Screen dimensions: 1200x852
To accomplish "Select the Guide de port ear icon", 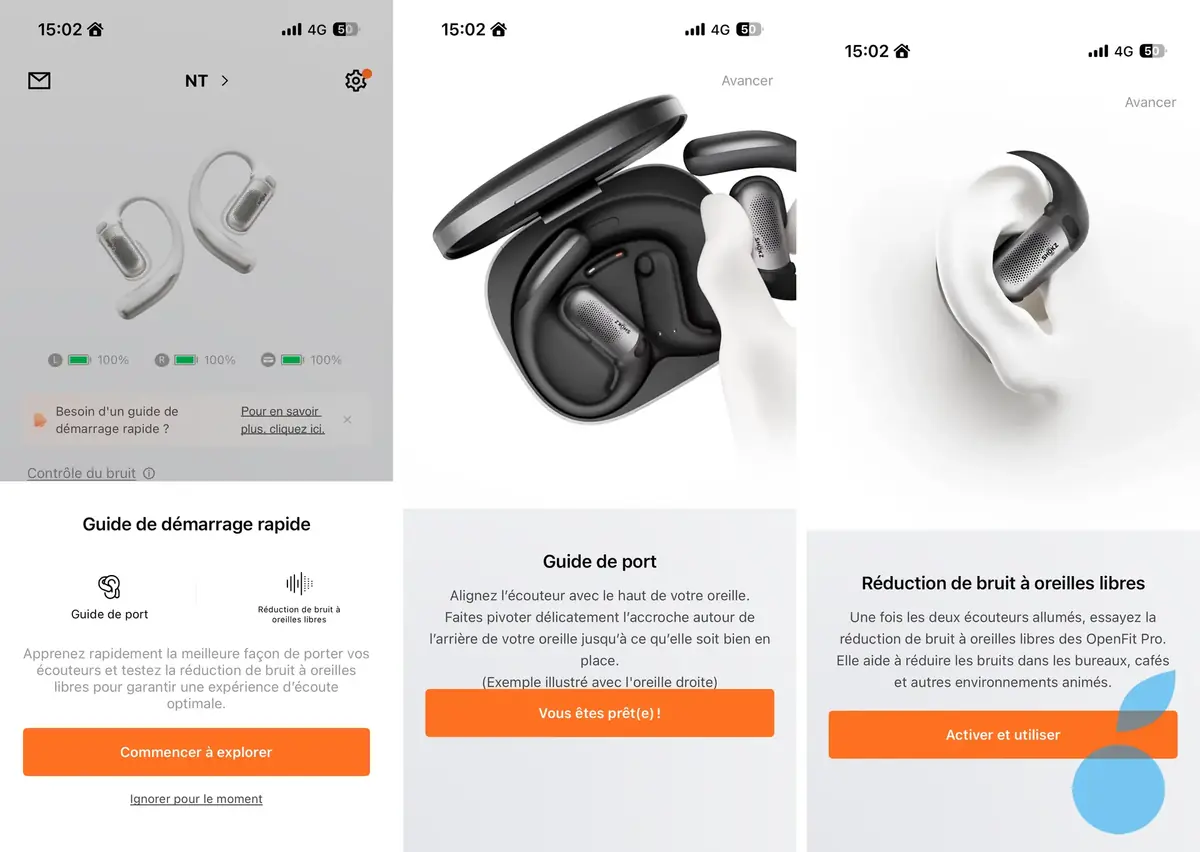I will (x=109, y=587).
